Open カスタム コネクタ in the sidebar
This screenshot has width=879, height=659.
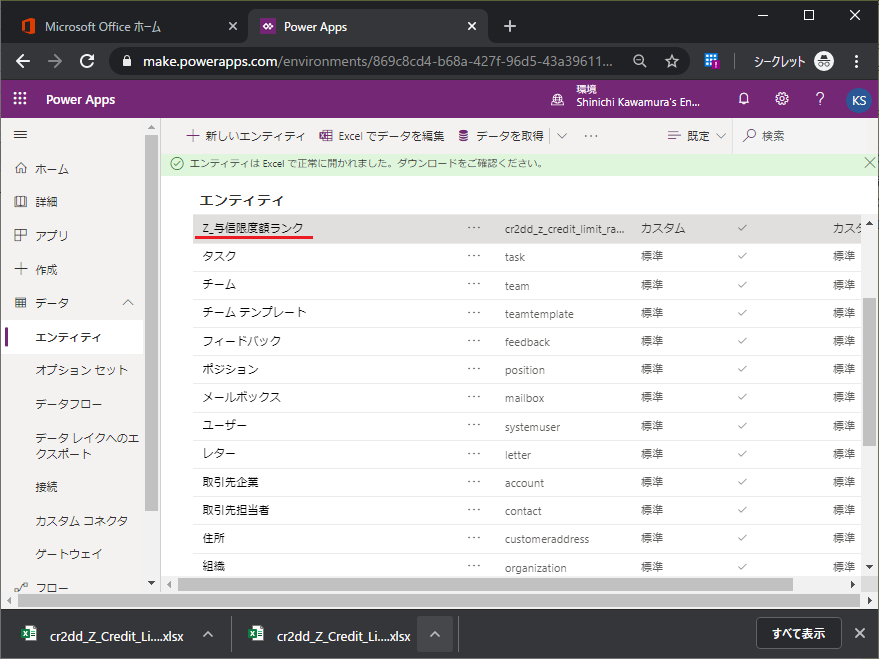(x=82, y=521)
